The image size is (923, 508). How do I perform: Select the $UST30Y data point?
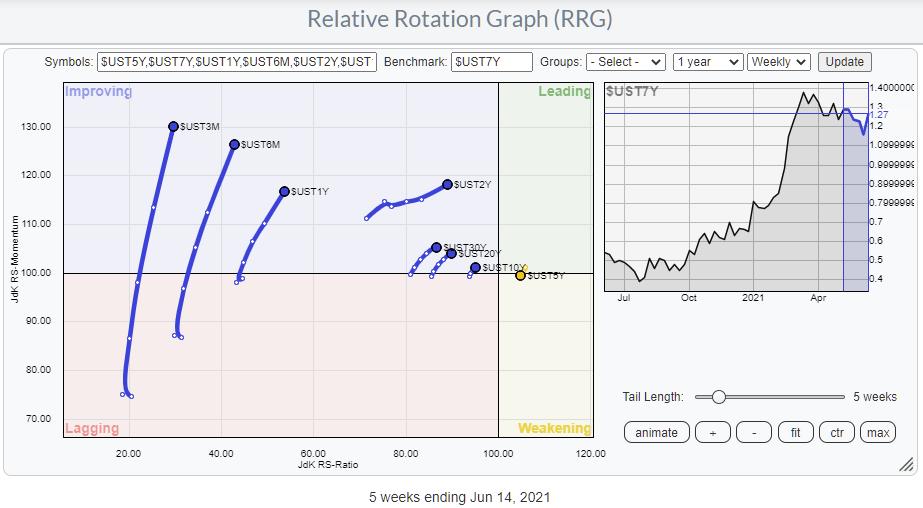436,247
